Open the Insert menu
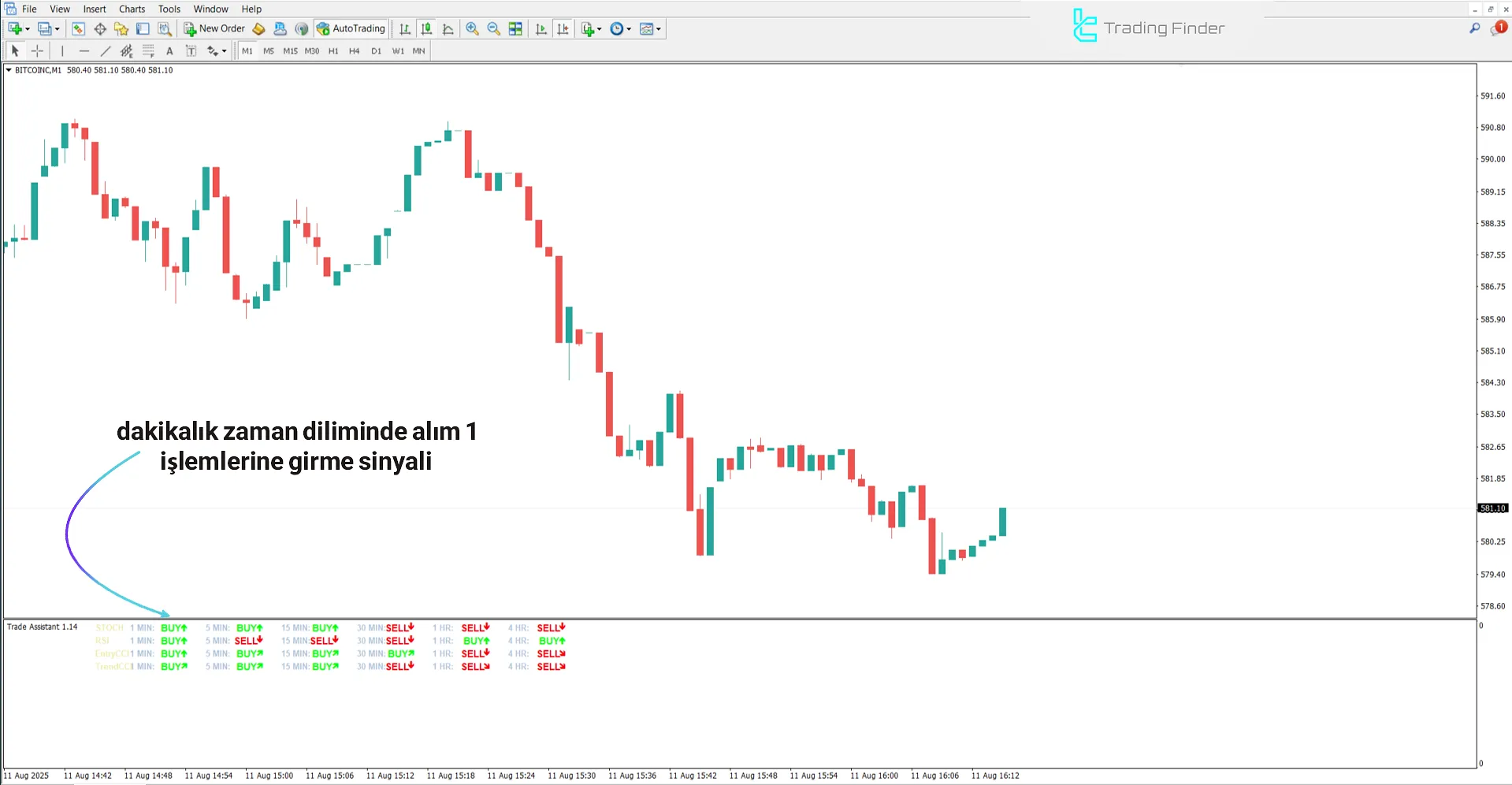This screenshot has height=785, width=1512. pos(94,9)
